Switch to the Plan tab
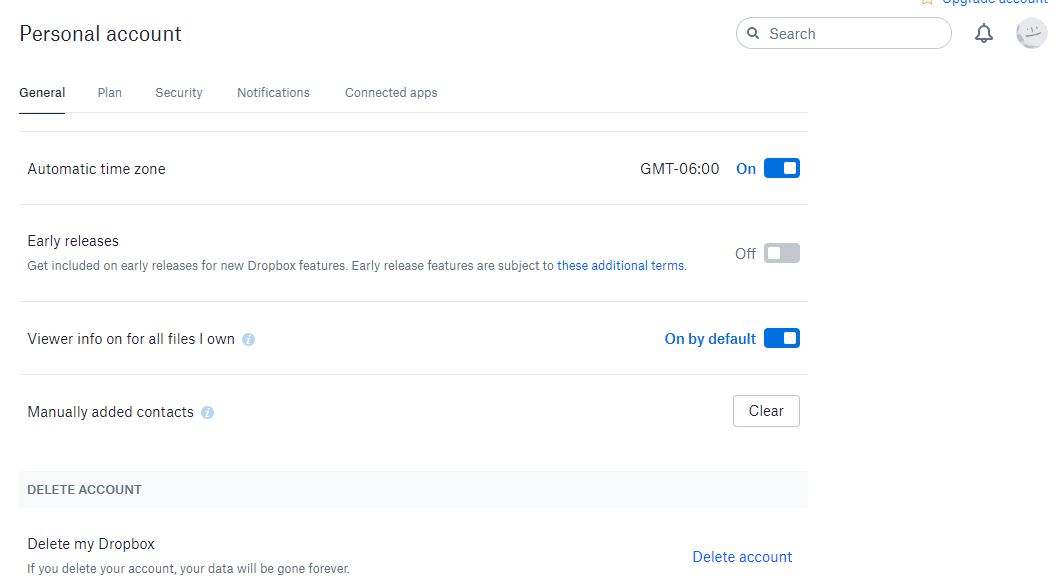This screenshot has height=587, width=1060. [110, 93]
